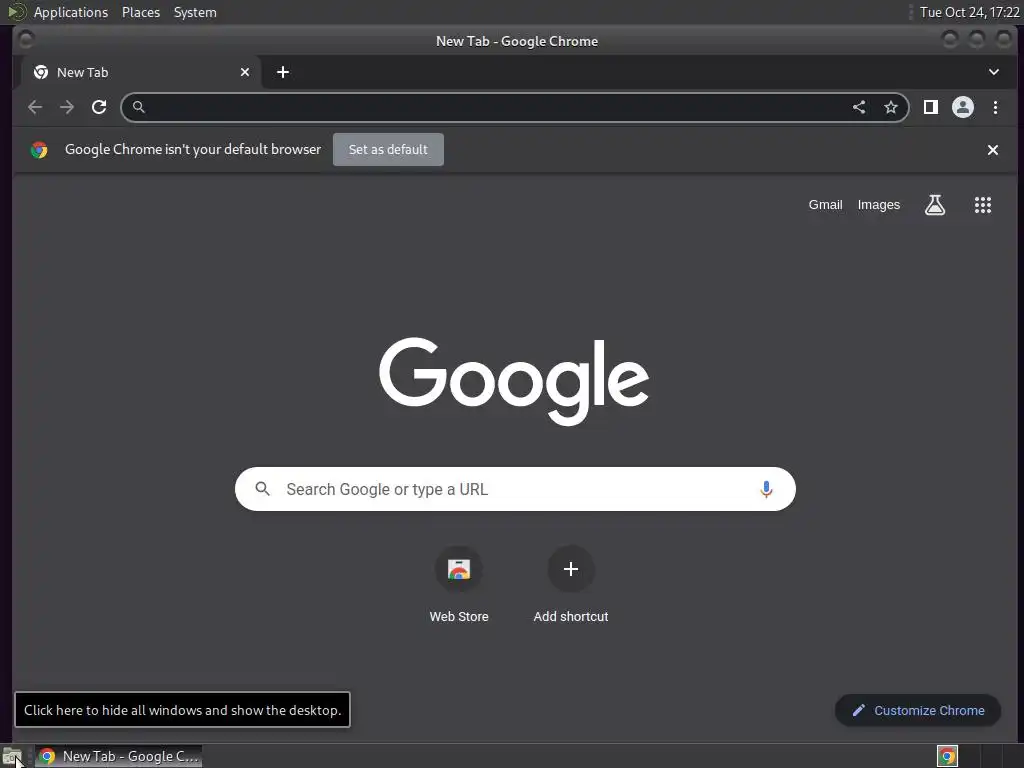Click the Add shortcut button
Viewport: 1024px width, 768px height.
tap(571, 584)
